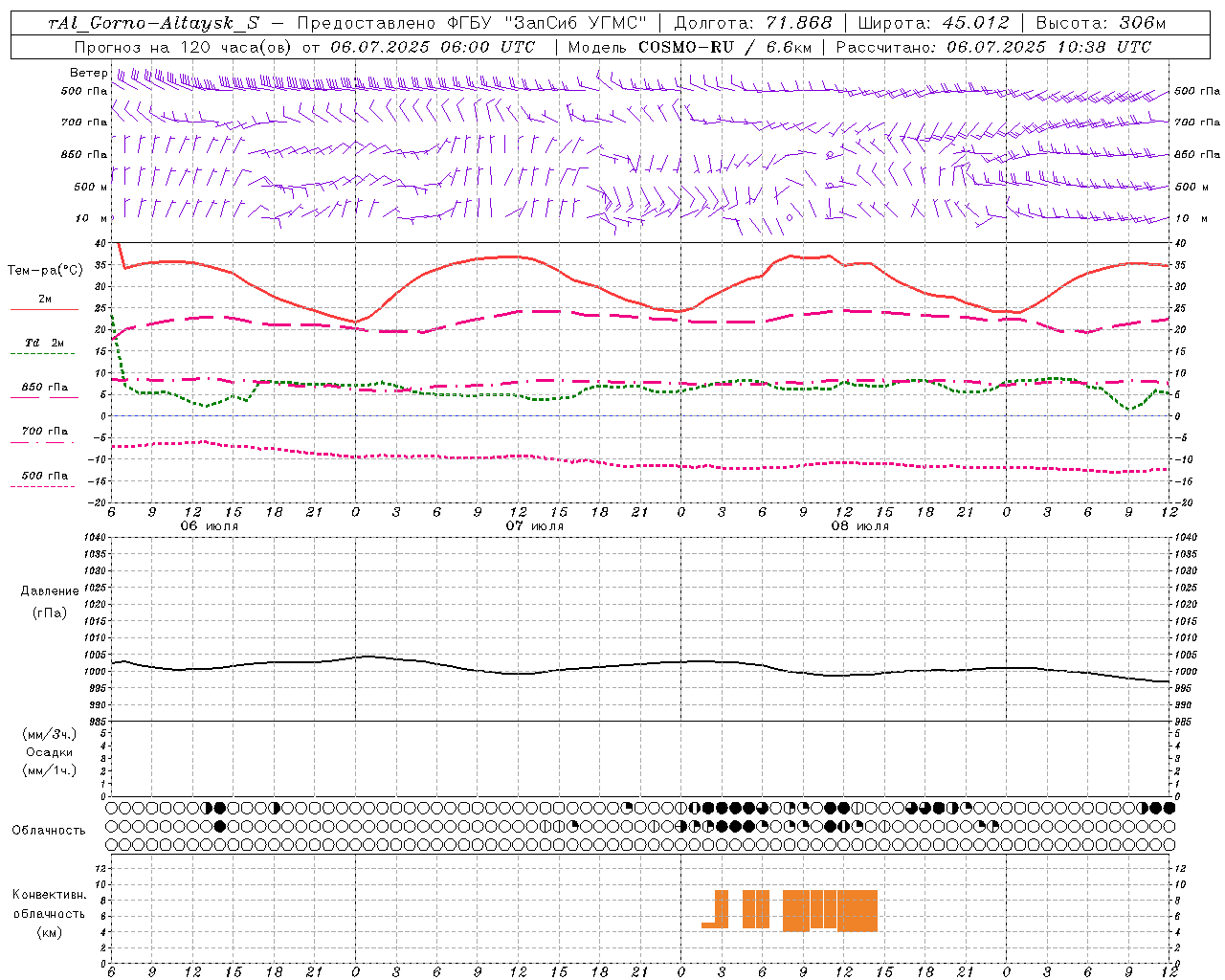Click the Тем-ра(°C) panel label
Screen dimensions: 1225x980
[45, 271]
